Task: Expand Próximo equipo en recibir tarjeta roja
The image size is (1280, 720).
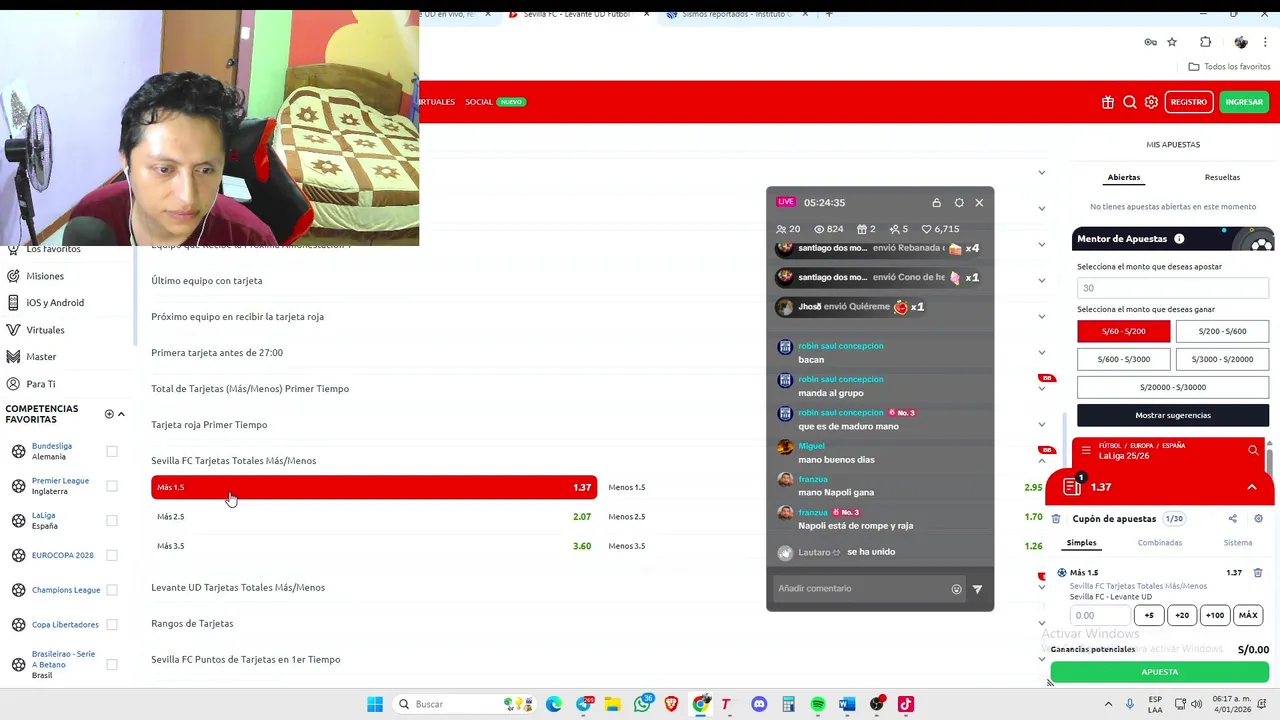Action: (x=1041, y=317)
